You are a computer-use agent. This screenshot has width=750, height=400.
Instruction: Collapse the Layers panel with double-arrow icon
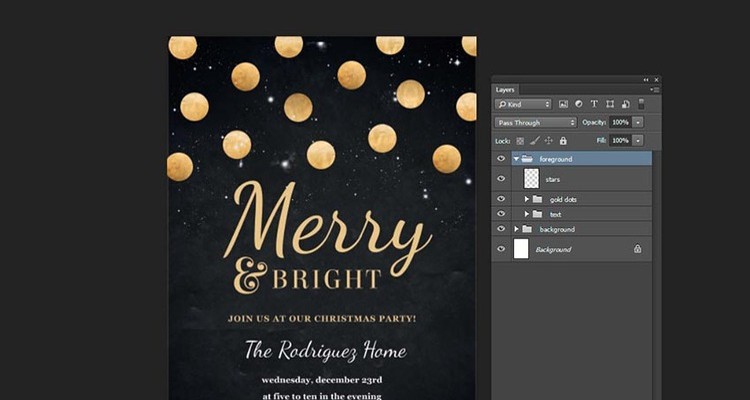[646, 79]
